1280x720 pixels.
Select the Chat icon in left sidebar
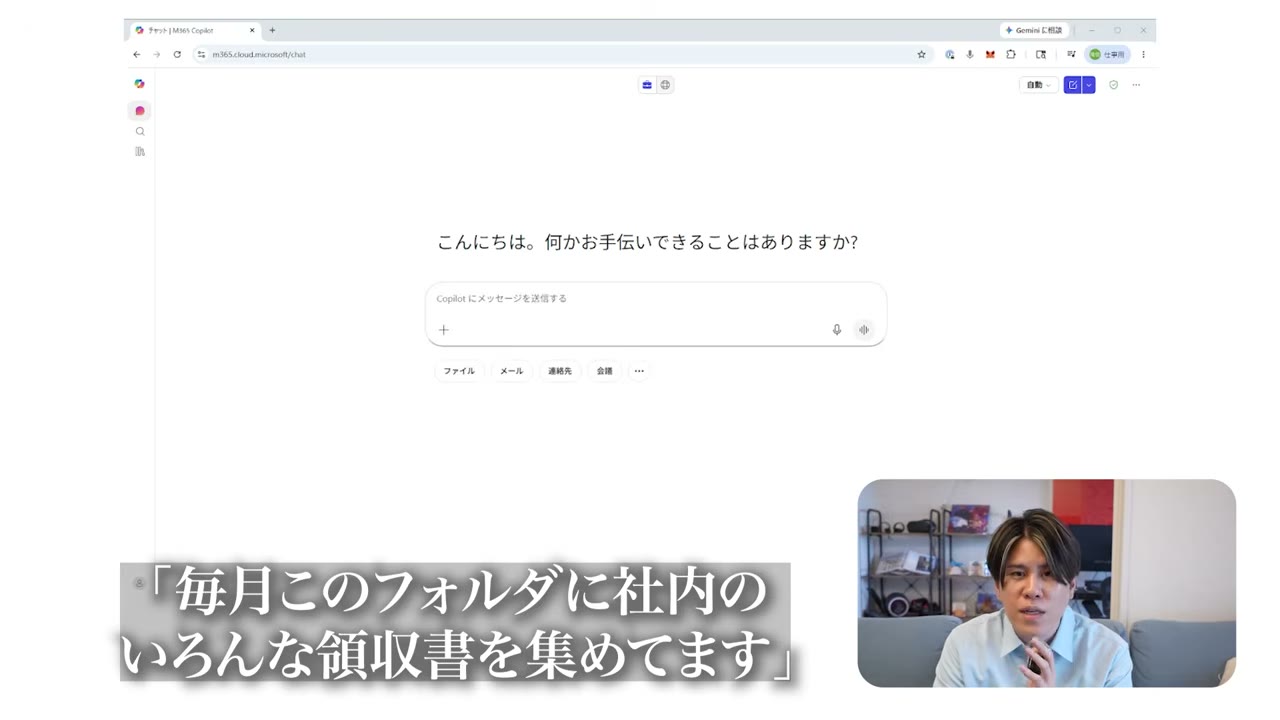click(x=139, y=110)
